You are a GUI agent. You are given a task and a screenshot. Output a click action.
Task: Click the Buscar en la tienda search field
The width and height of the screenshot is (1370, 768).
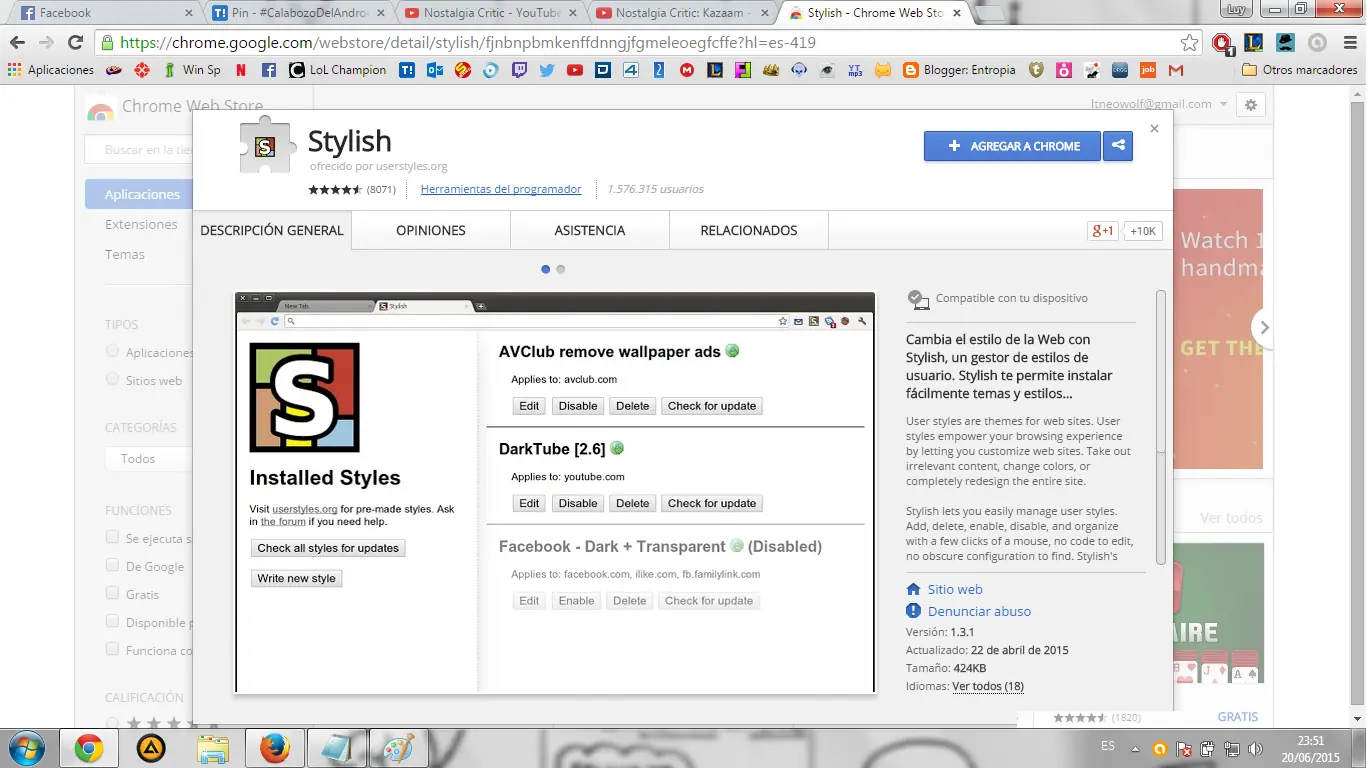coord(139,150)
